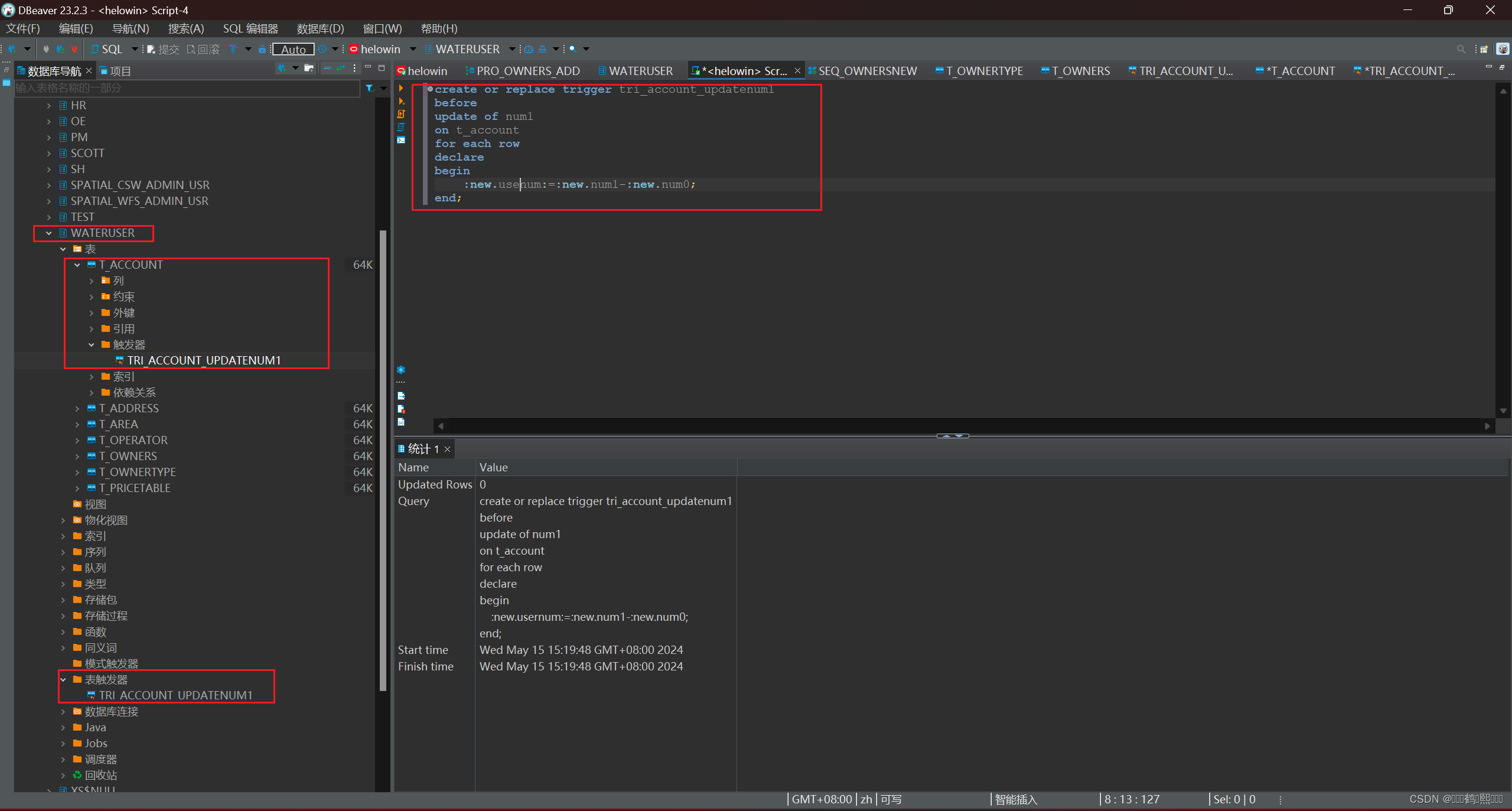Screen dimensions: 1512x811
Task: Click the SQL editor toolbar button
Action: (x=107, y=50)
